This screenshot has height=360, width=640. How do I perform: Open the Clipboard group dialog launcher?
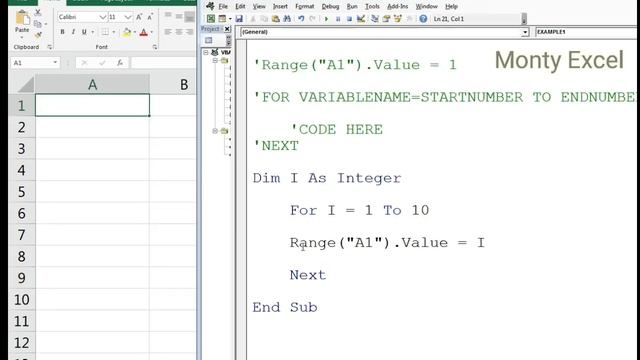coord(49,47)
